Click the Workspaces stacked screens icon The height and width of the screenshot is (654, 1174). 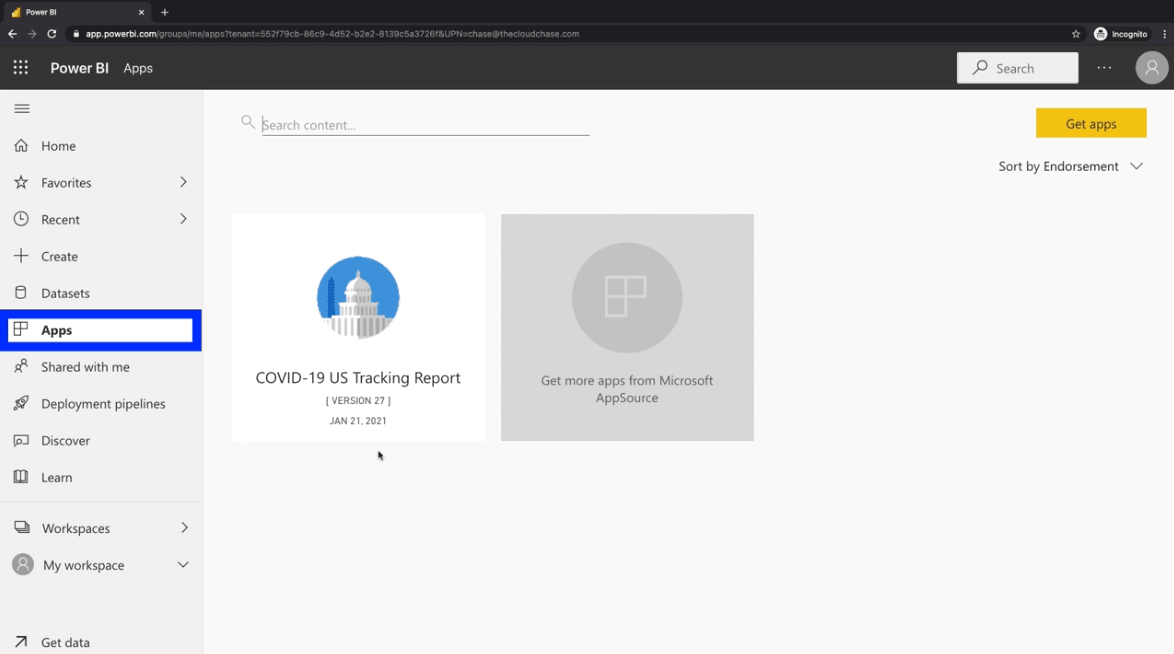pyautogui.click(x=22, y=527)
